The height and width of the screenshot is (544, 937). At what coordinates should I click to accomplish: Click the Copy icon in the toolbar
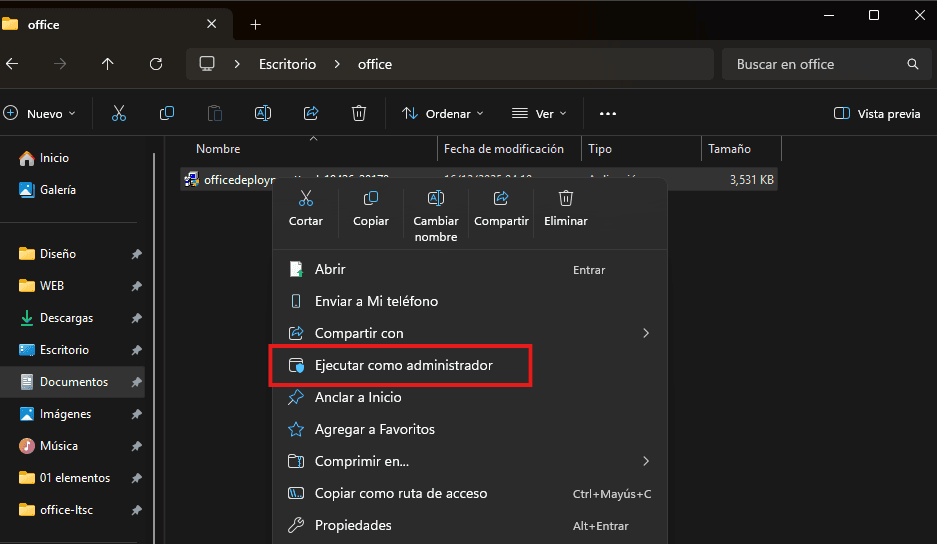[167, 114]
